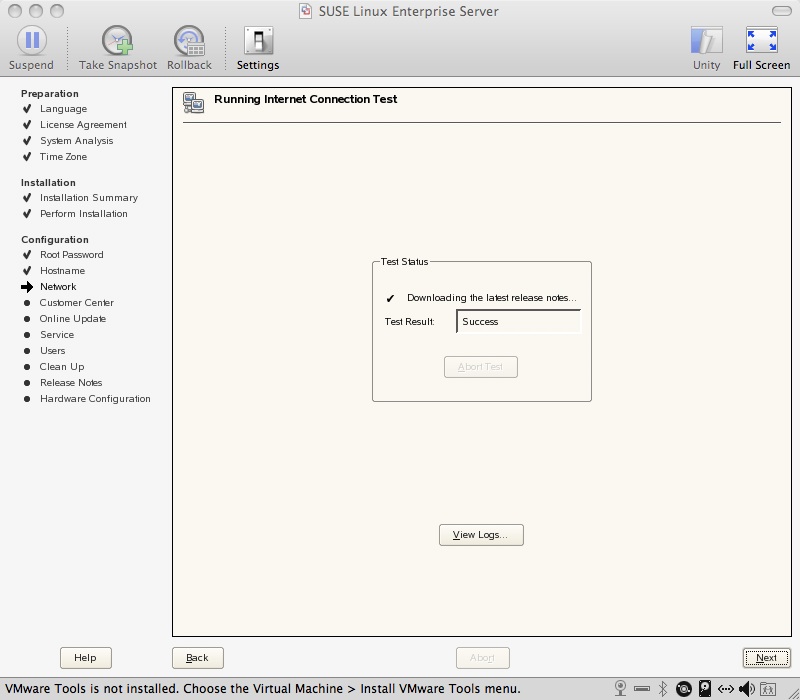
Task: Click the Rollback toolbar icon
Action: [x=189, y=41]
